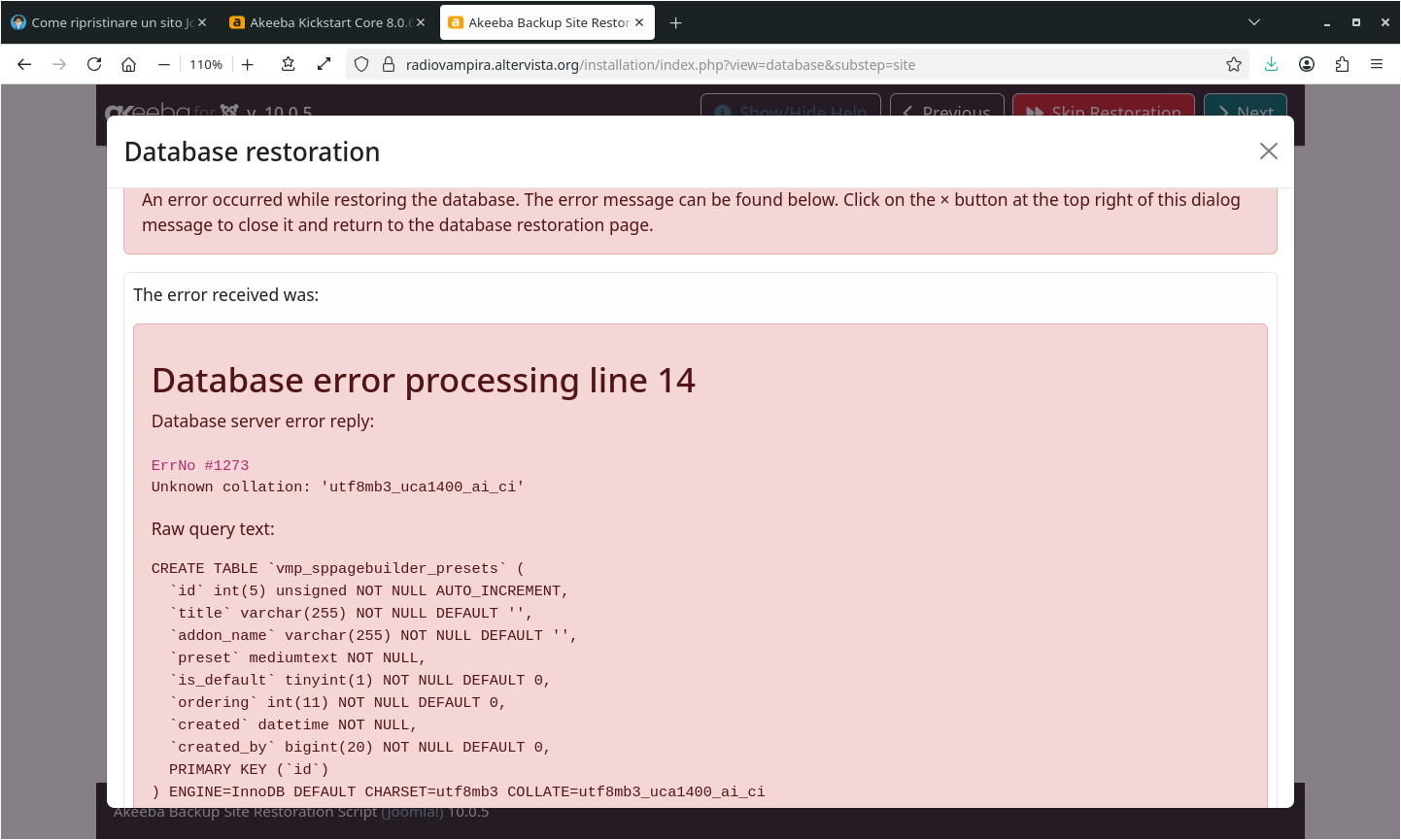The height and width of the screenshot is (840, 1401).
Task: Click the Next button behind dialog
Action: coord(1246,105)
